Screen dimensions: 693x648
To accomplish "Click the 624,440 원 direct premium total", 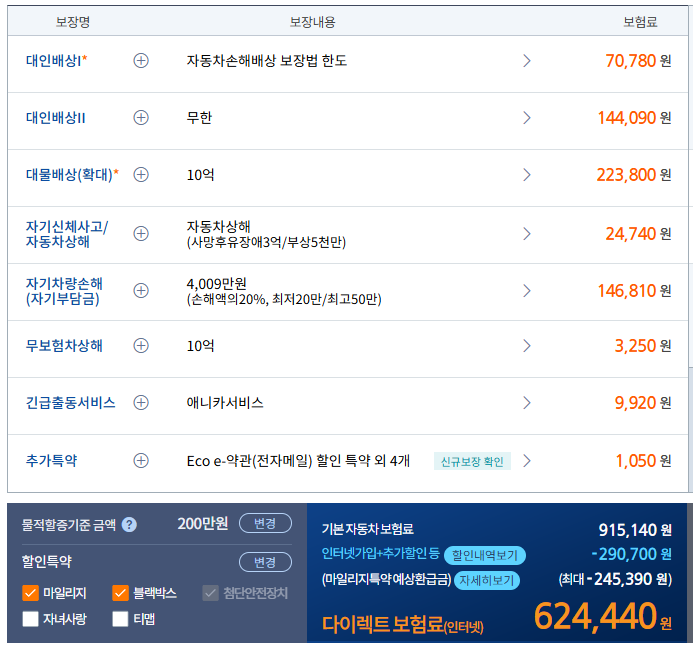I will pos(603,616).
